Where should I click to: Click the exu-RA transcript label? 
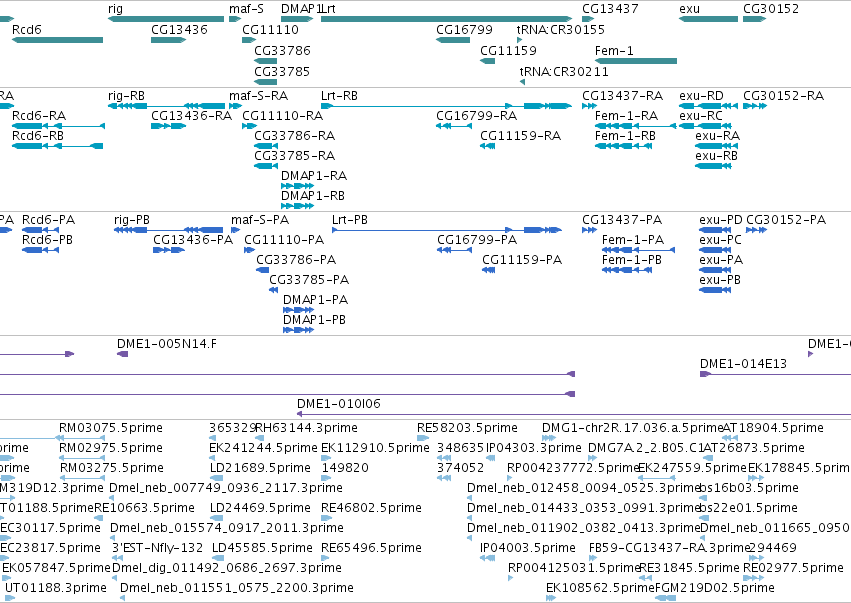(717, 136)
